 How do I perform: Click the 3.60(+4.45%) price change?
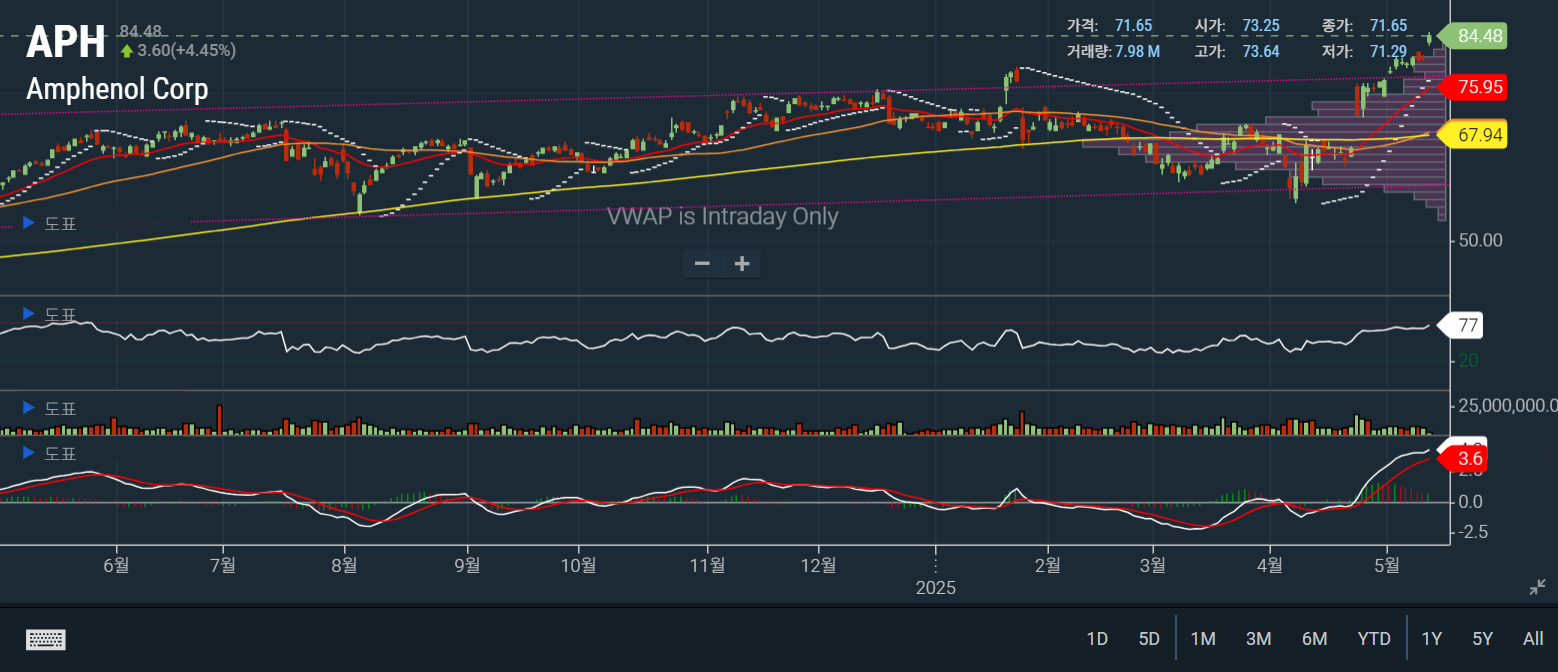(186, 50)
